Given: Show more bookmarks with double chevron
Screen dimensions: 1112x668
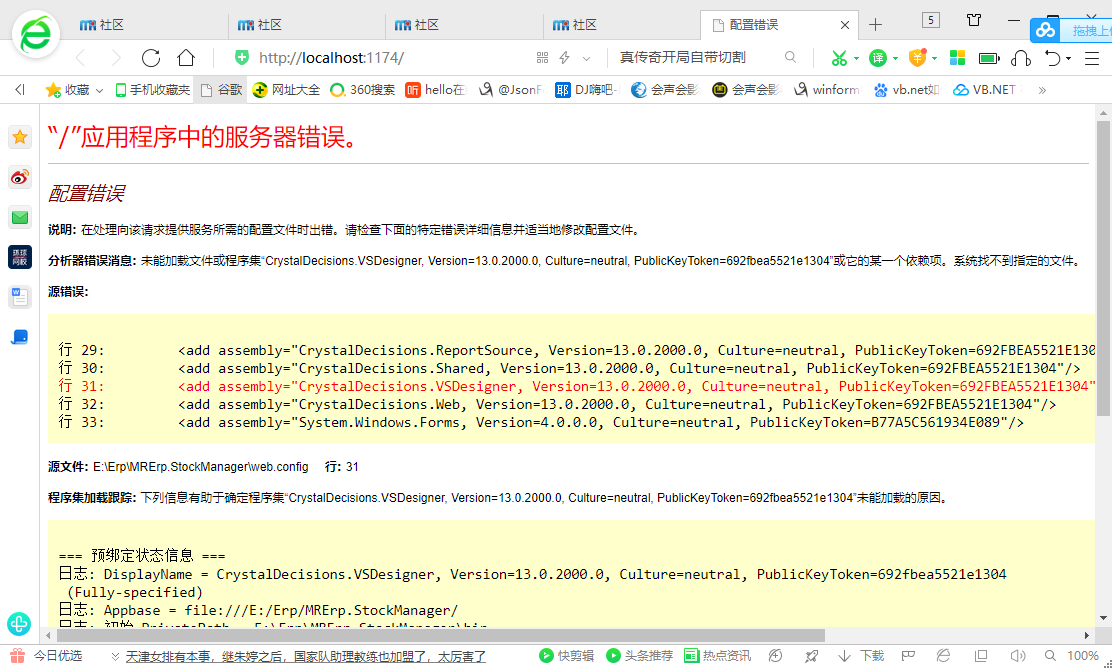Looking at the screenshot, I should [x=1042, y=90].
